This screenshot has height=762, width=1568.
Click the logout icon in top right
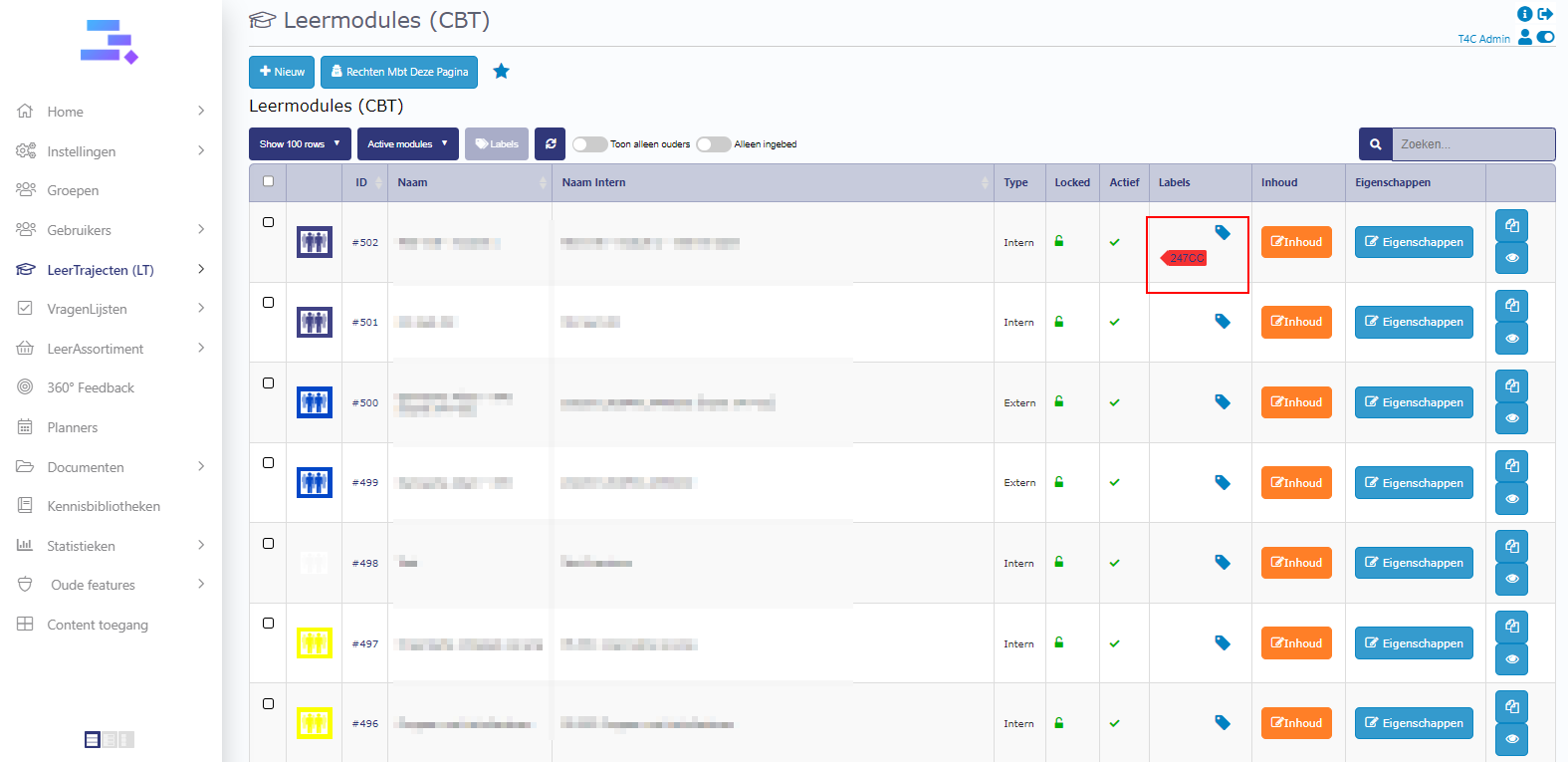pos(1545,14)
